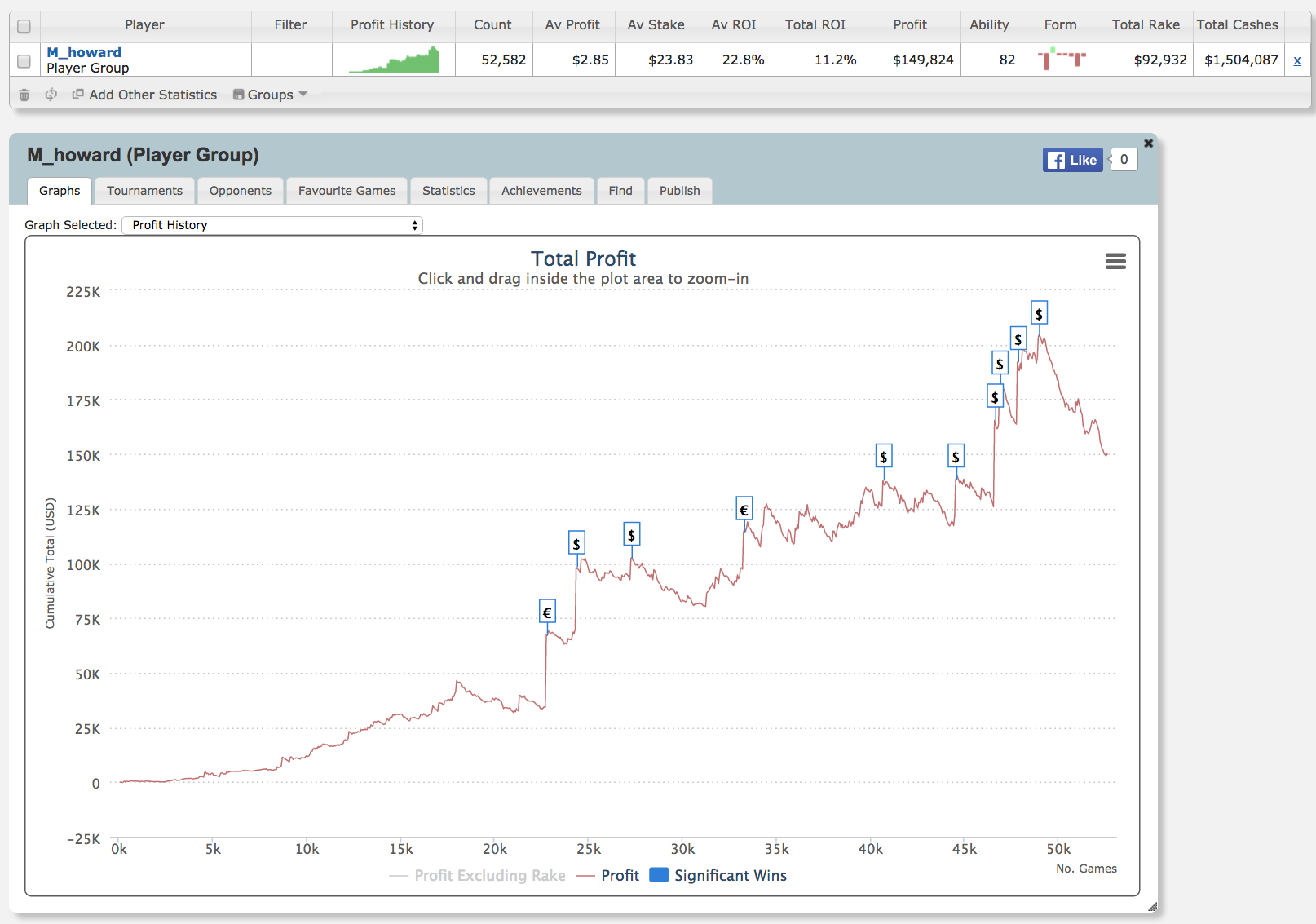
Task: Click the Facebook like count bubble
Action: (1124, 160)
